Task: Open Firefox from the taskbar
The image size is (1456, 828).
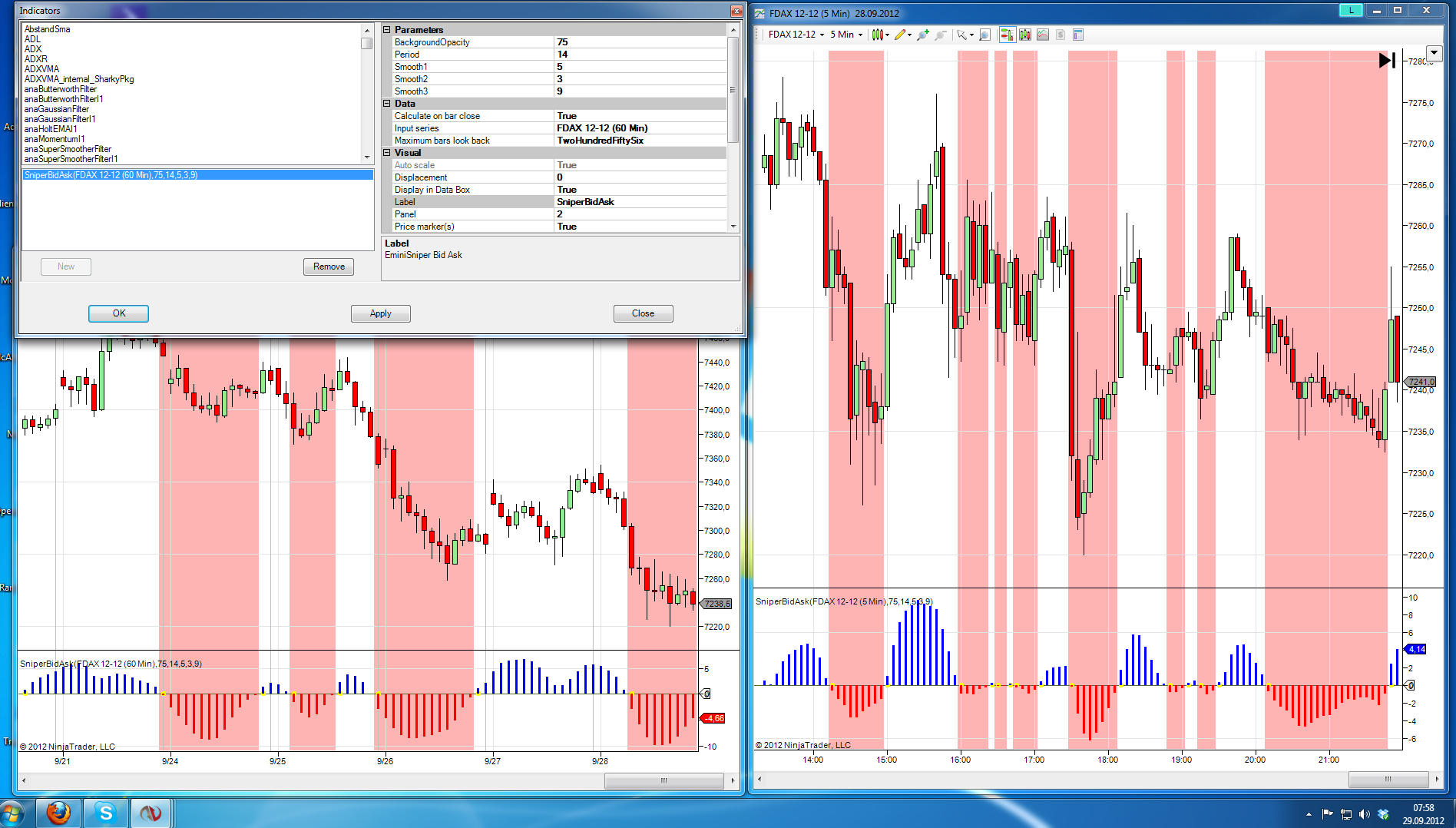Action: 58,813
